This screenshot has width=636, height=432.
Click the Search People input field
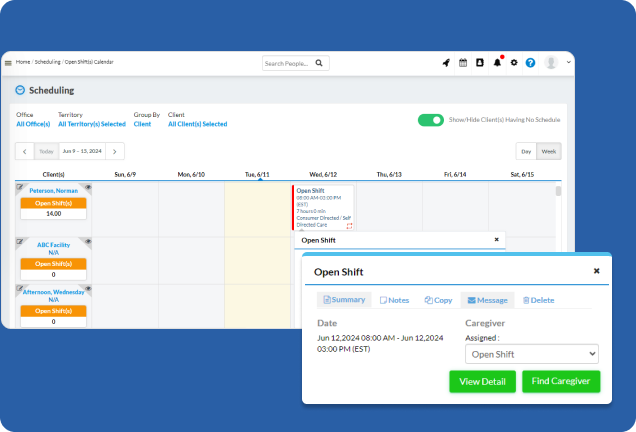[287, 63]
